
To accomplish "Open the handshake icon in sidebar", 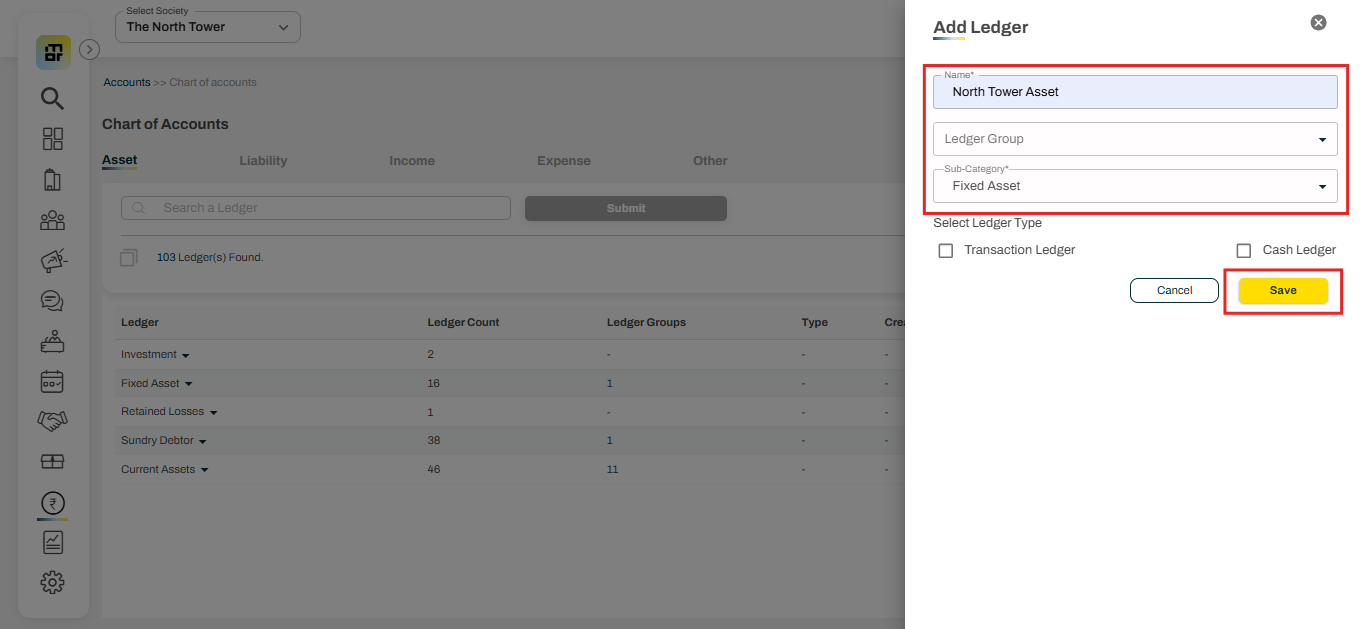I will coord(52,421).
